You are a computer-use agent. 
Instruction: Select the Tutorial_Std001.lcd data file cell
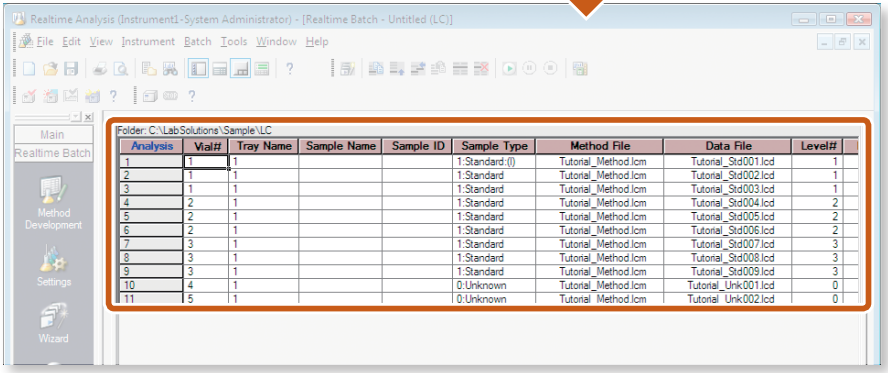click(728, 162)
